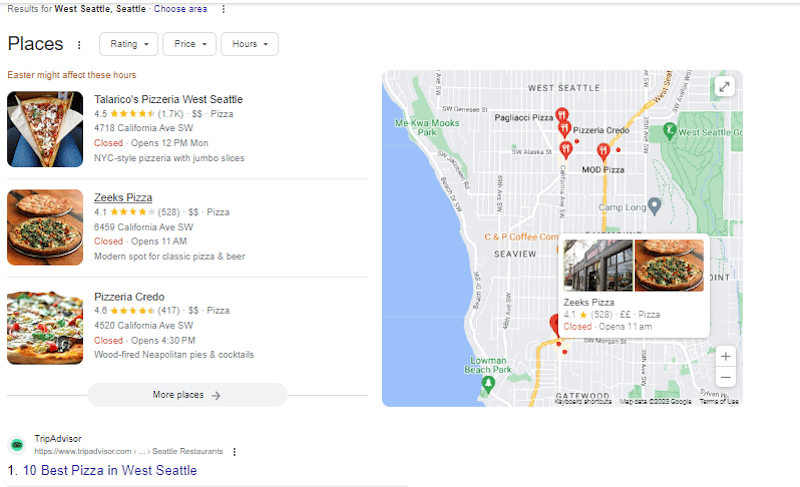This screenshot has width=800, height=487.
Task: Open TripAdvisor result three-dot menu
Action: click(x=235, y=451)
